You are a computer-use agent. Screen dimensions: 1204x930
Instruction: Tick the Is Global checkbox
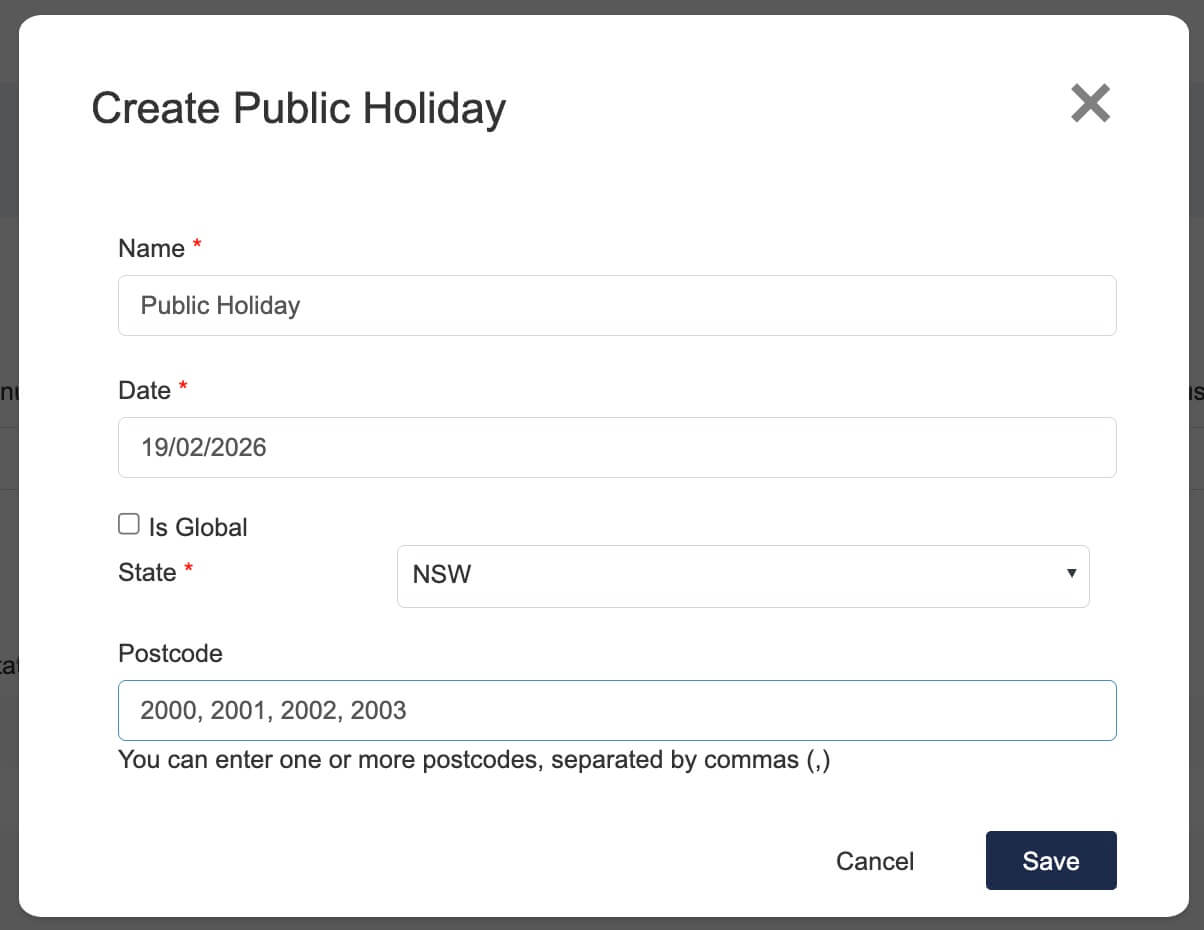point(129,525)
